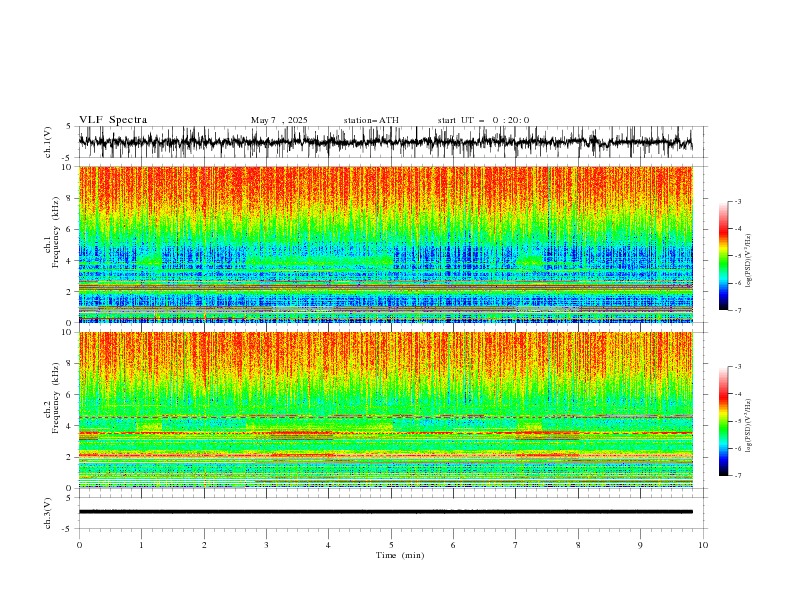Image resolution: width=792 pixels, height=612 pixels.
Task: Click the '-3' label on upper colorbar
Action: (x=737, y=201)
